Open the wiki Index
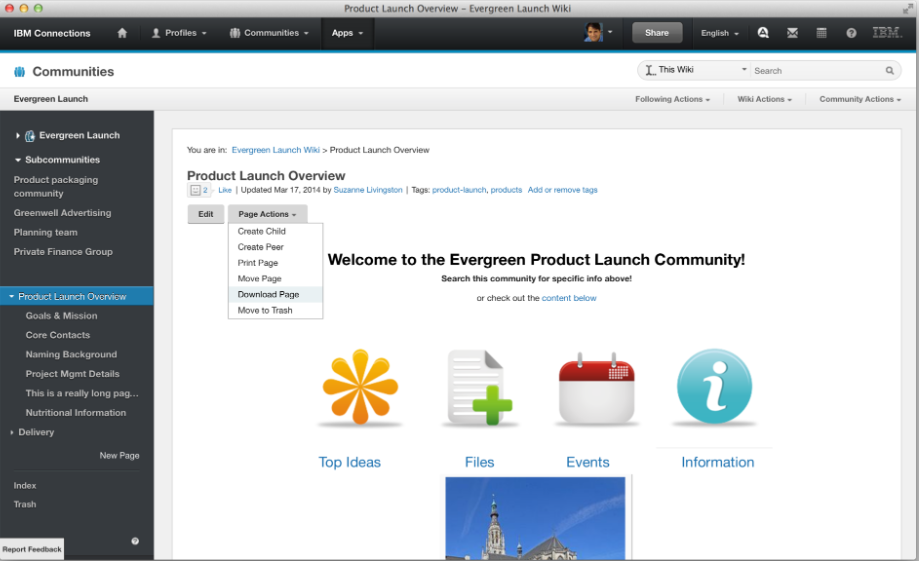The image size is (919, 561). click(x=25, y=485)
